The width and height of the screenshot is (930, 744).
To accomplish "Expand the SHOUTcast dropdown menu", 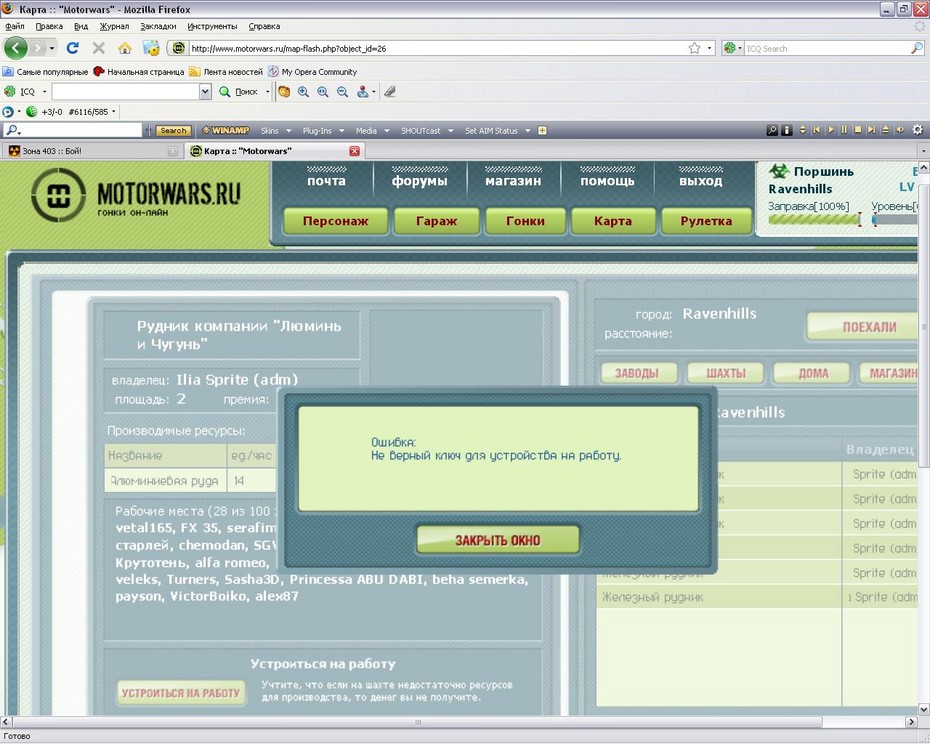I will click(427, 131).
